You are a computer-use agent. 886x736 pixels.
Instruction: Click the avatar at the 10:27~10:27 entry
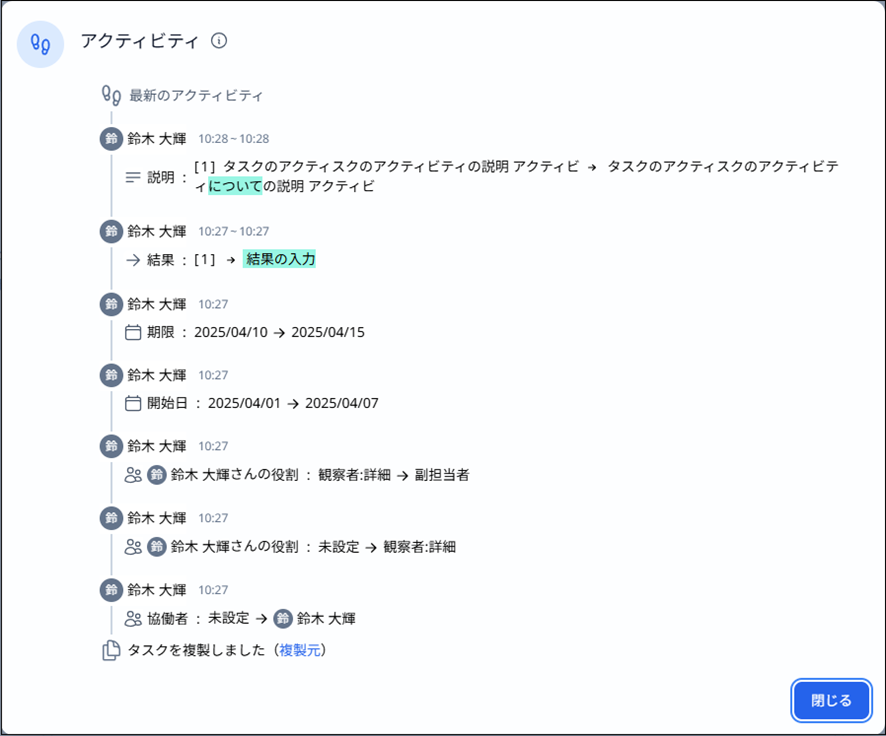point(111,231)
